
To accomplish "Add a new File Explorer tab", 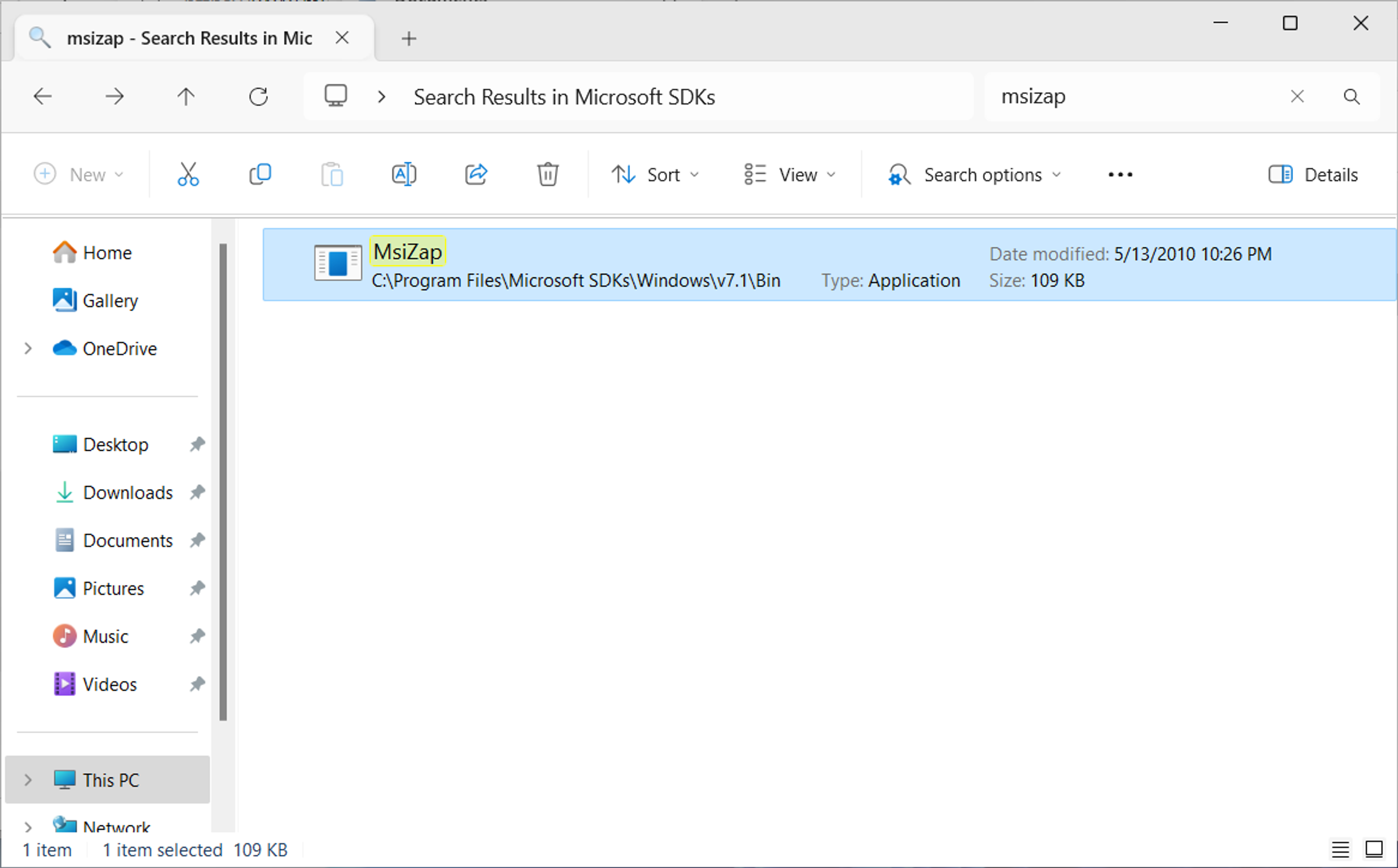I will coord(408,39).
